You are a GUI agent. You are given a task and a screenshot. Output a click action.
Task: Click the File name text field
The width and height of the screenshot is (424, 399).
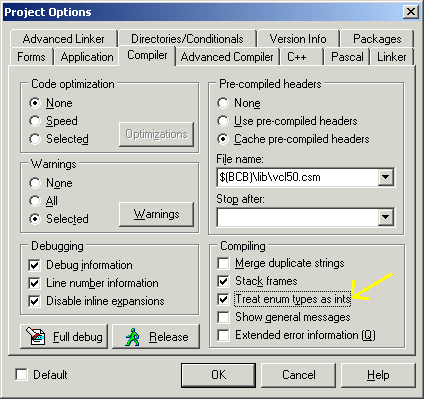pos(298,177)
